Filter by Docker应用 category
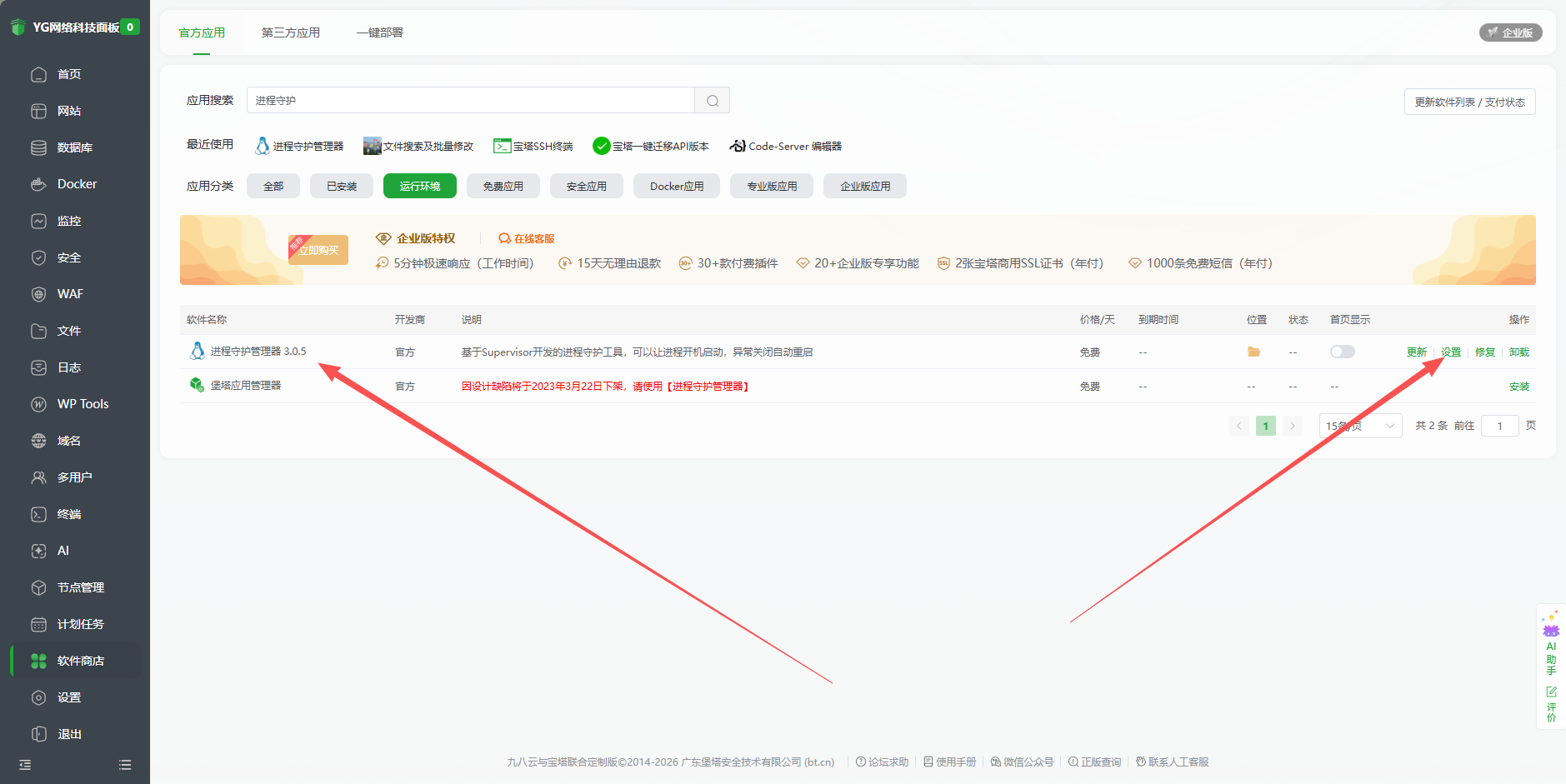 pos(677,186)
